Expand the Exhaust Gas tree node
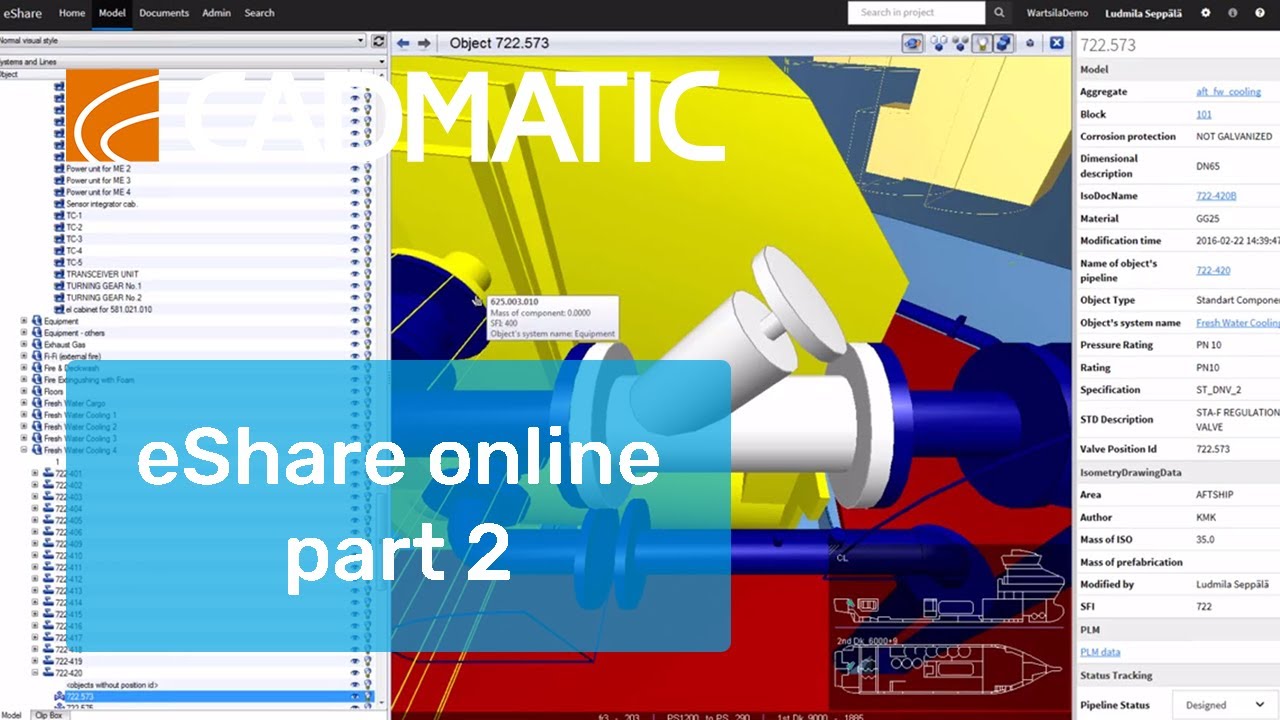 pyautogui.click(x=24, y=344)
